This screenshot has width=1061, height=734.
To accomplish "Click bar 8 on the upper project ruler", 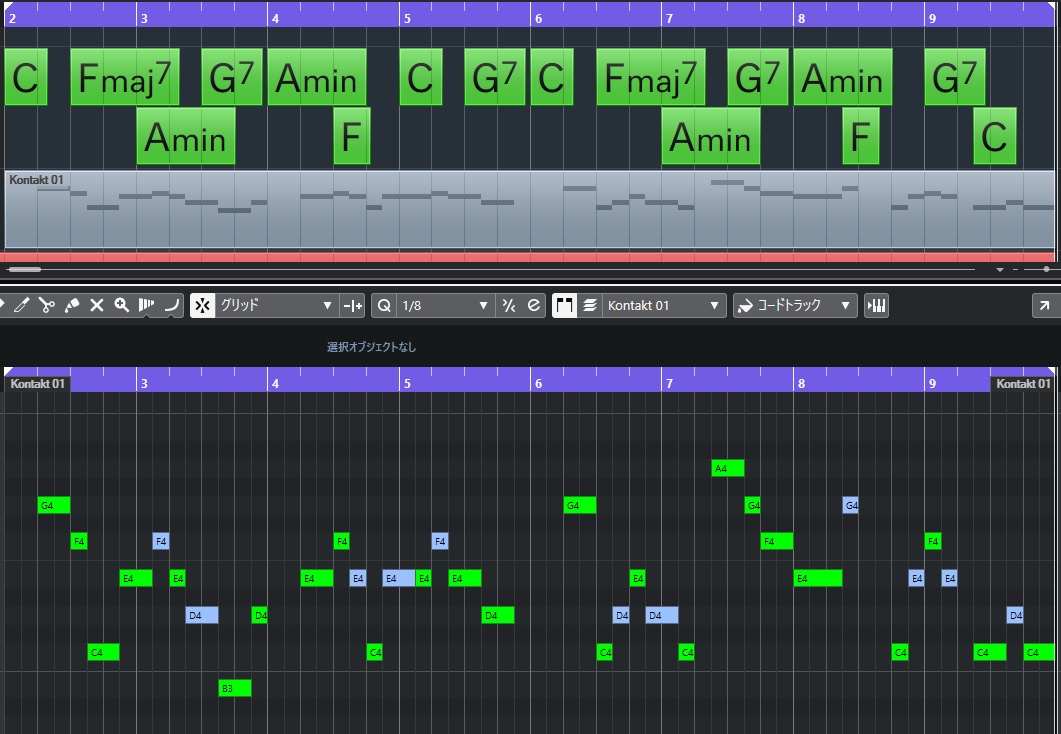I will coord(801,18).
